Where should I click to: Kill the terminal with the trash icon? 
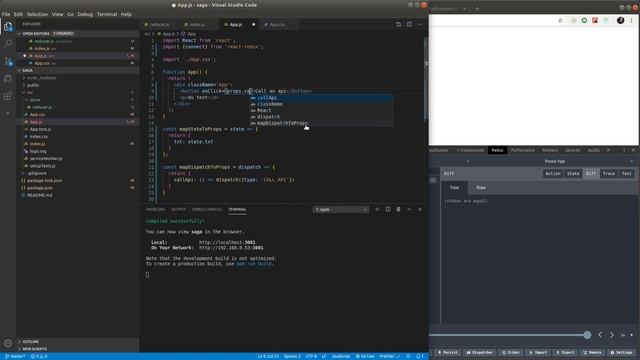click(398, 209)
